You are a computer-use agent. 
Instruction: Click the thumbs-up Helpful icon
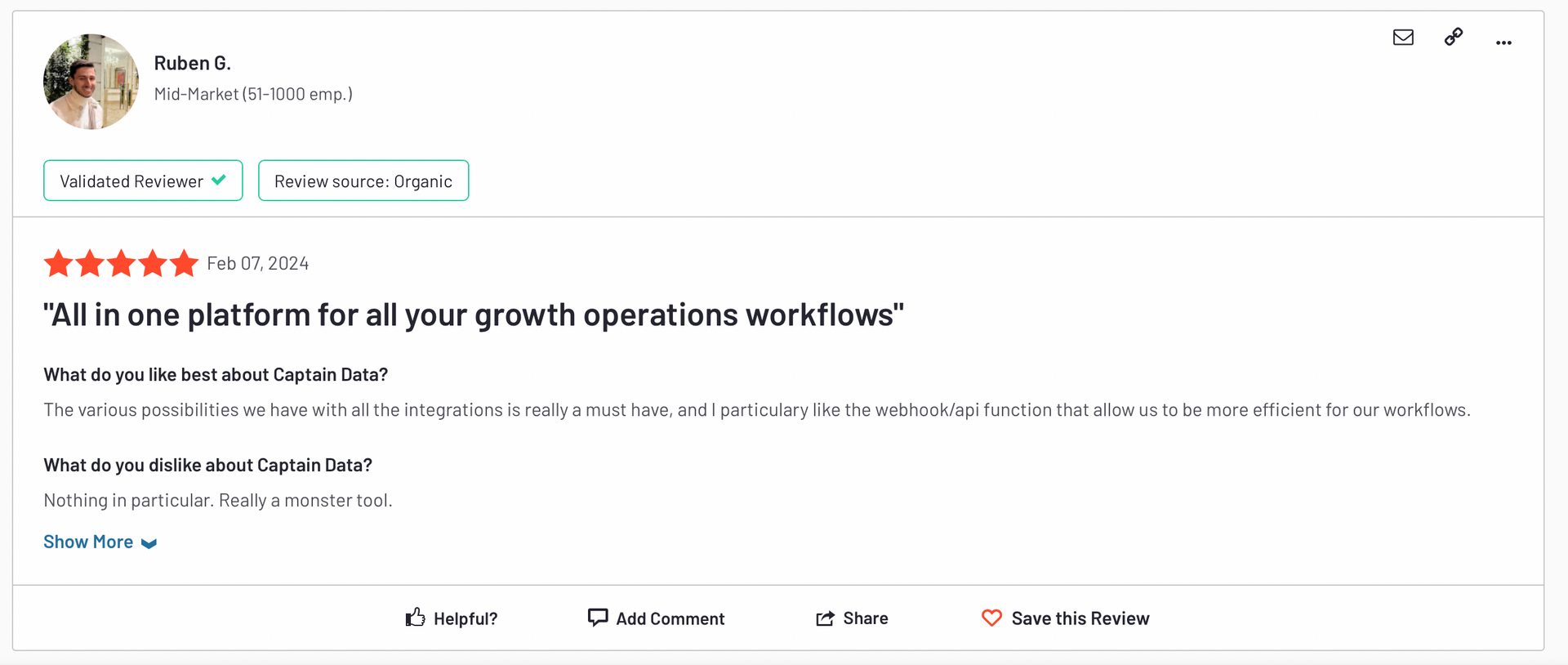(416, 618)
